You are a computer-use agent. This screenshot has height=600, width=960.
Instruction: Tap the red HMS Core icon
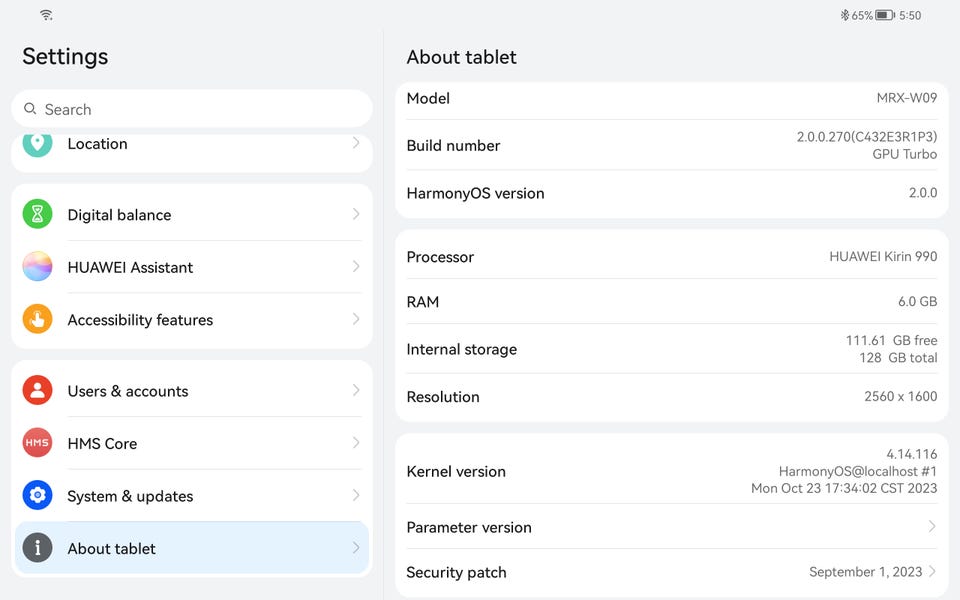click(x=37, y=443)
